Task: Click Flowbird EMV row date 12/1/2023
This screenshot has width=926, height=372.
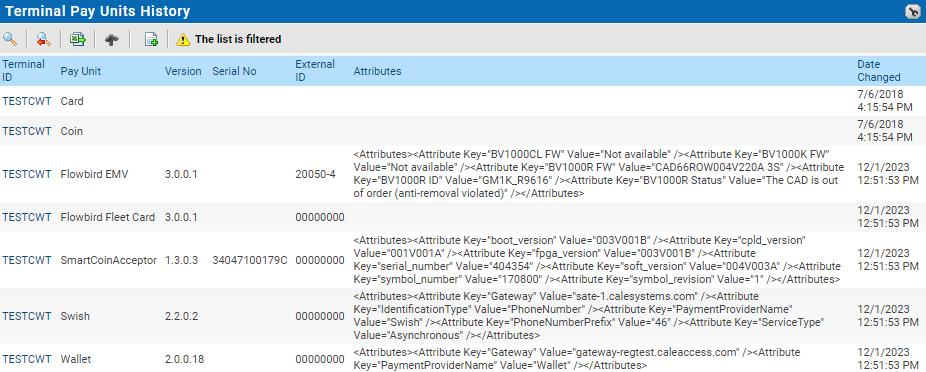Action: point(888,174)
